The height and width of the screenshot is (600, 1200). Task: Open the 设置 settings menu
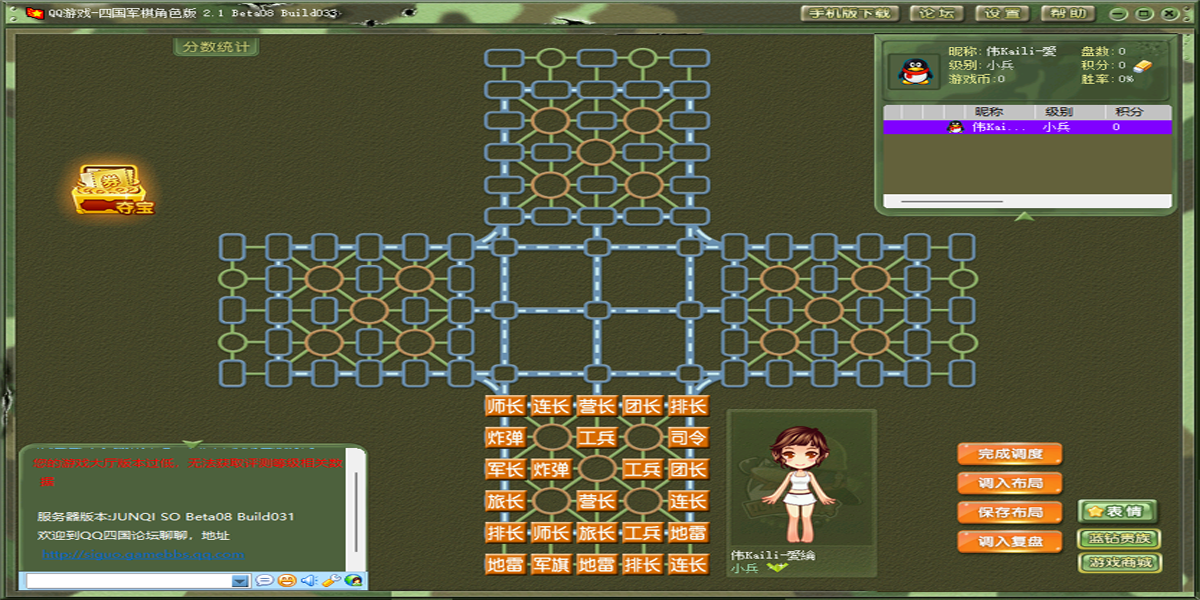1002,13
